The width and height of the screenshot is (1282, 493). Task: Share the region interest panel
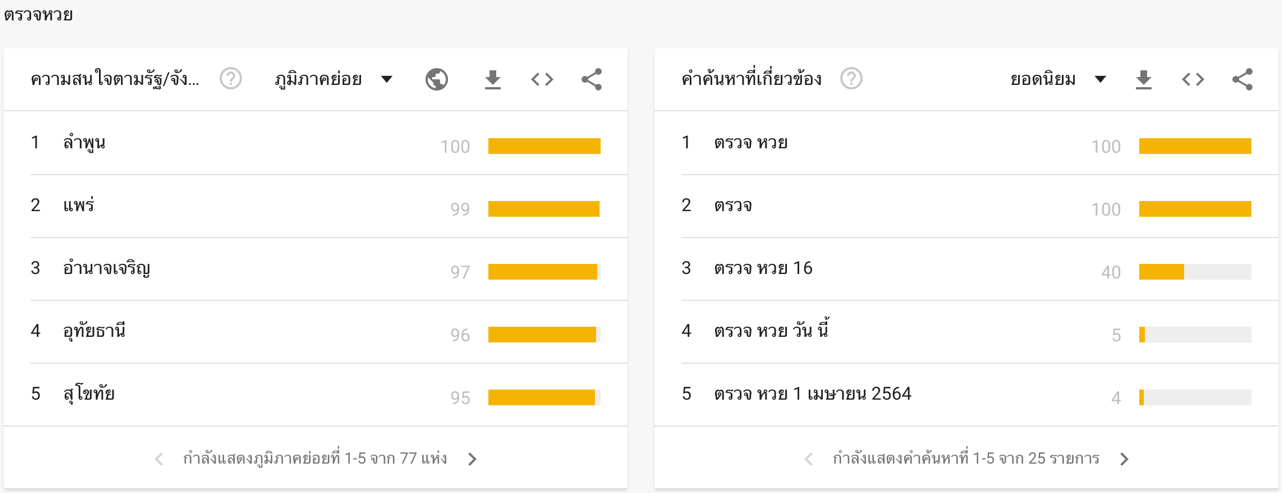(592, 79)
